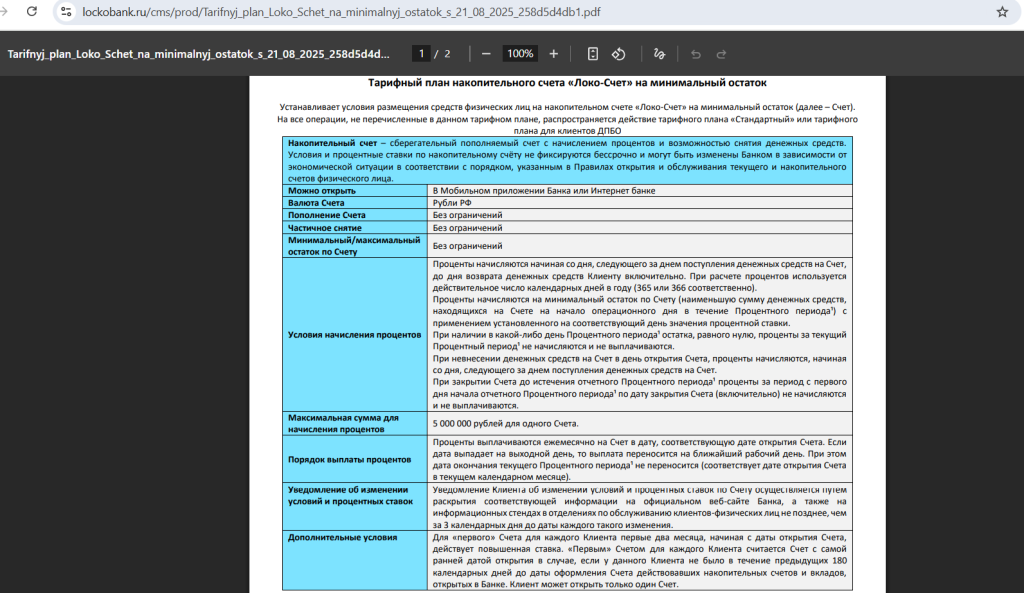
Task: Zoom in the PDF with plus button
Action: click(554, 54)
